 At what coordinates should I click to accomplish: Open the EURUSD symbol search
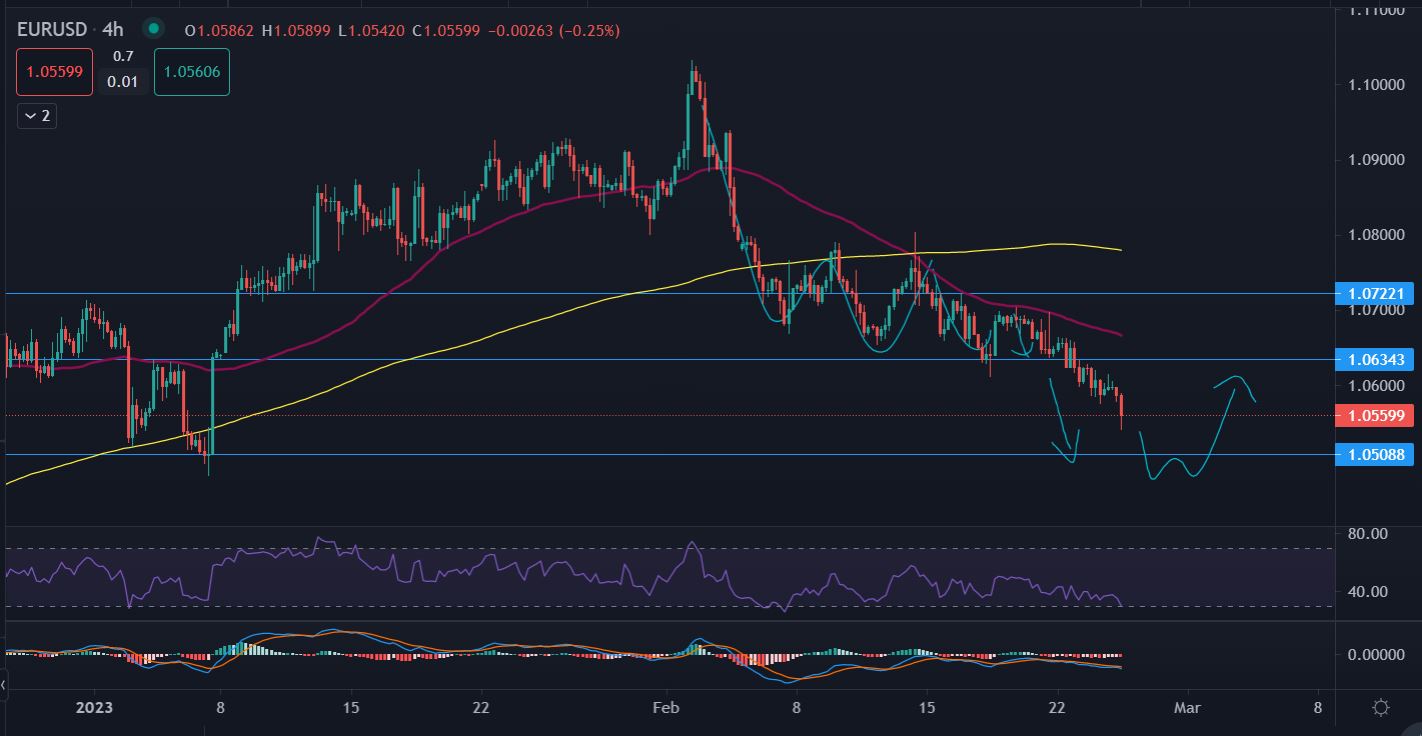pyautogui.click(x=52, y=30)
